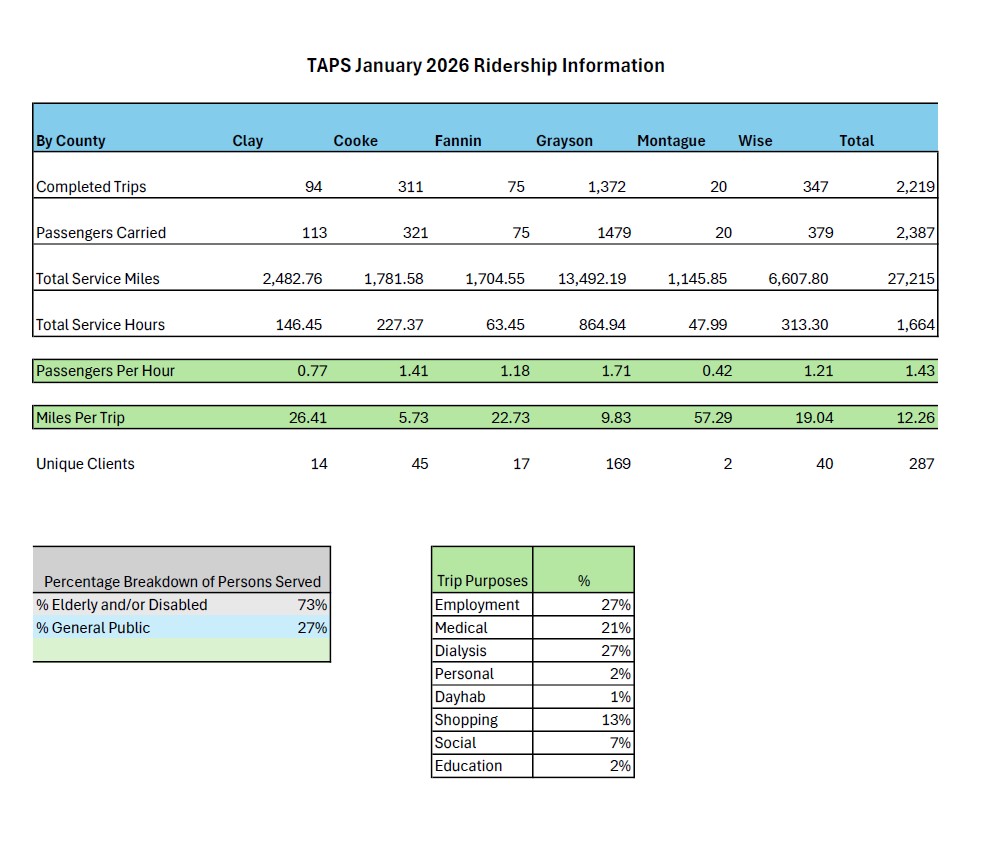Screen dimensions: 981x844
Task: Select the Trip Purposes header cell
Action: (481, 581)
